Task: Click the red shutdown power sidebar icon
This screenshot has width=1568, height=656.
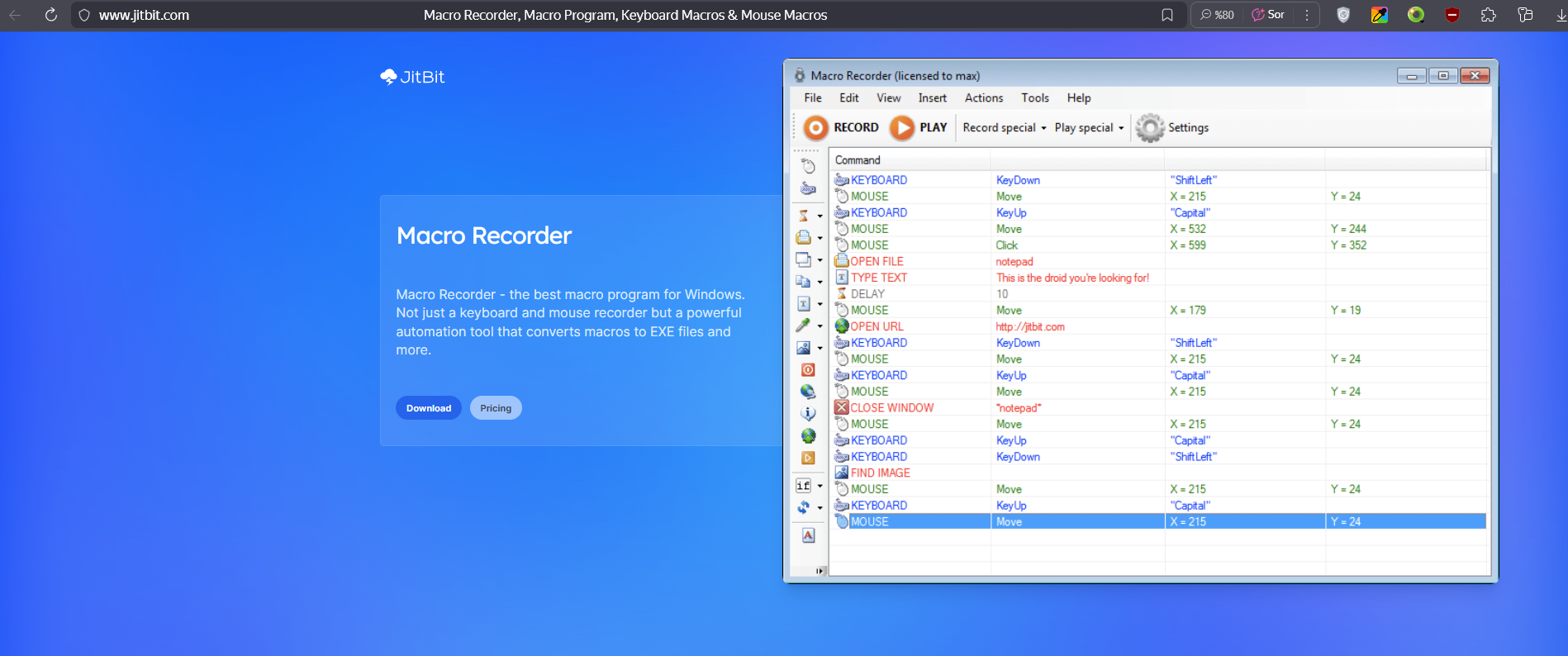Action: (808, 370)
